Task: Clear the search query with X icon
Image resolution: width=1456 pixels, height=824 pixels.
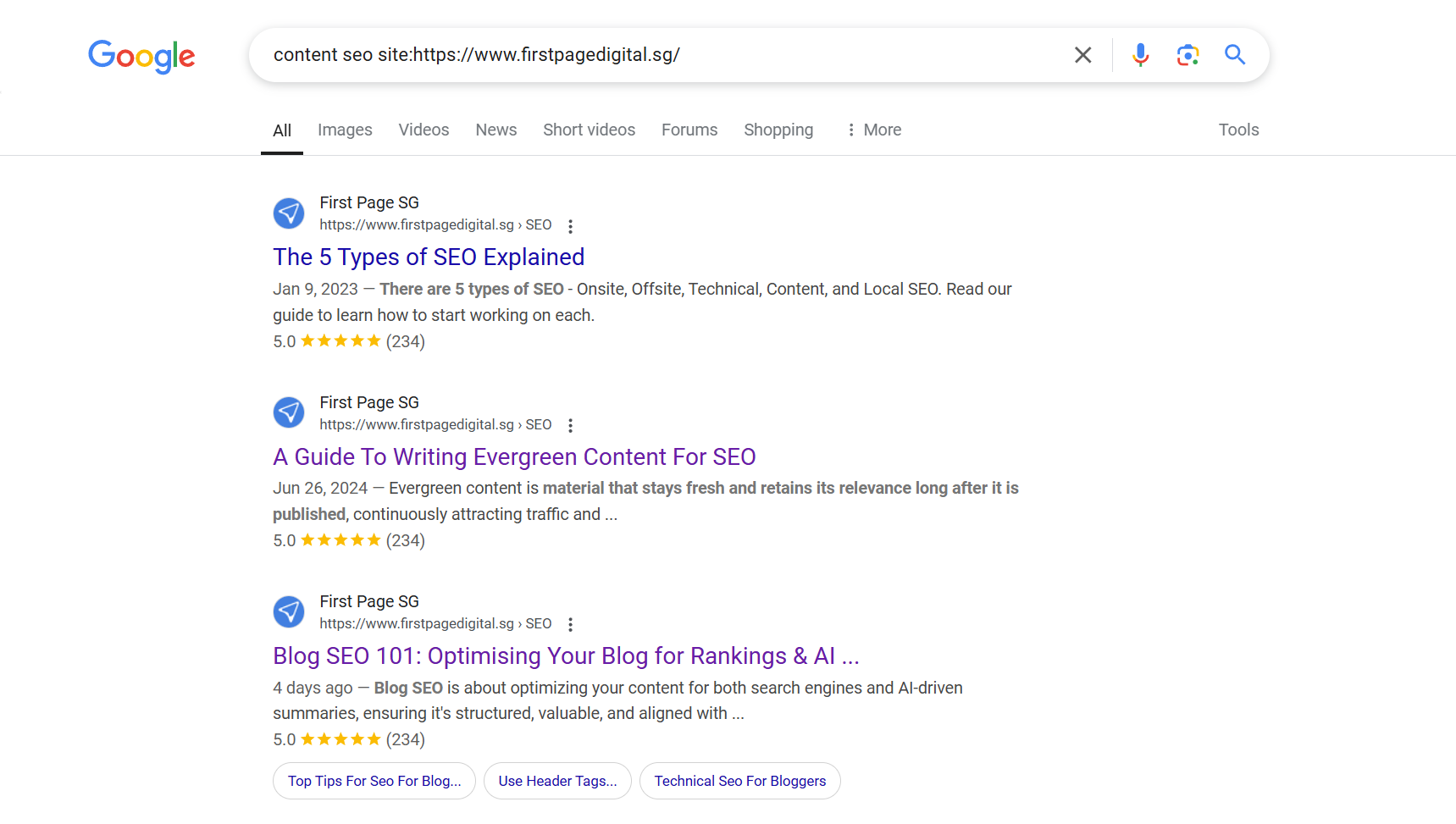Action: pos(1082,55)
